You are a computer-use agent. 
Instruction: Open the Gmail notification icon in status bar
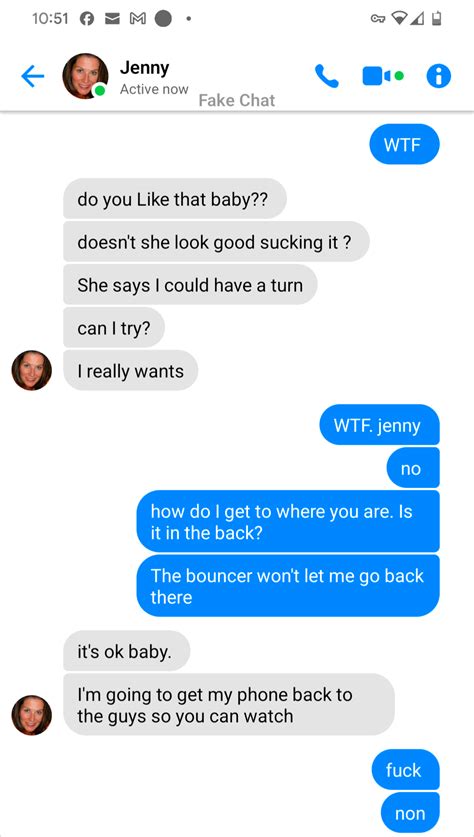[x=137, y=19]
